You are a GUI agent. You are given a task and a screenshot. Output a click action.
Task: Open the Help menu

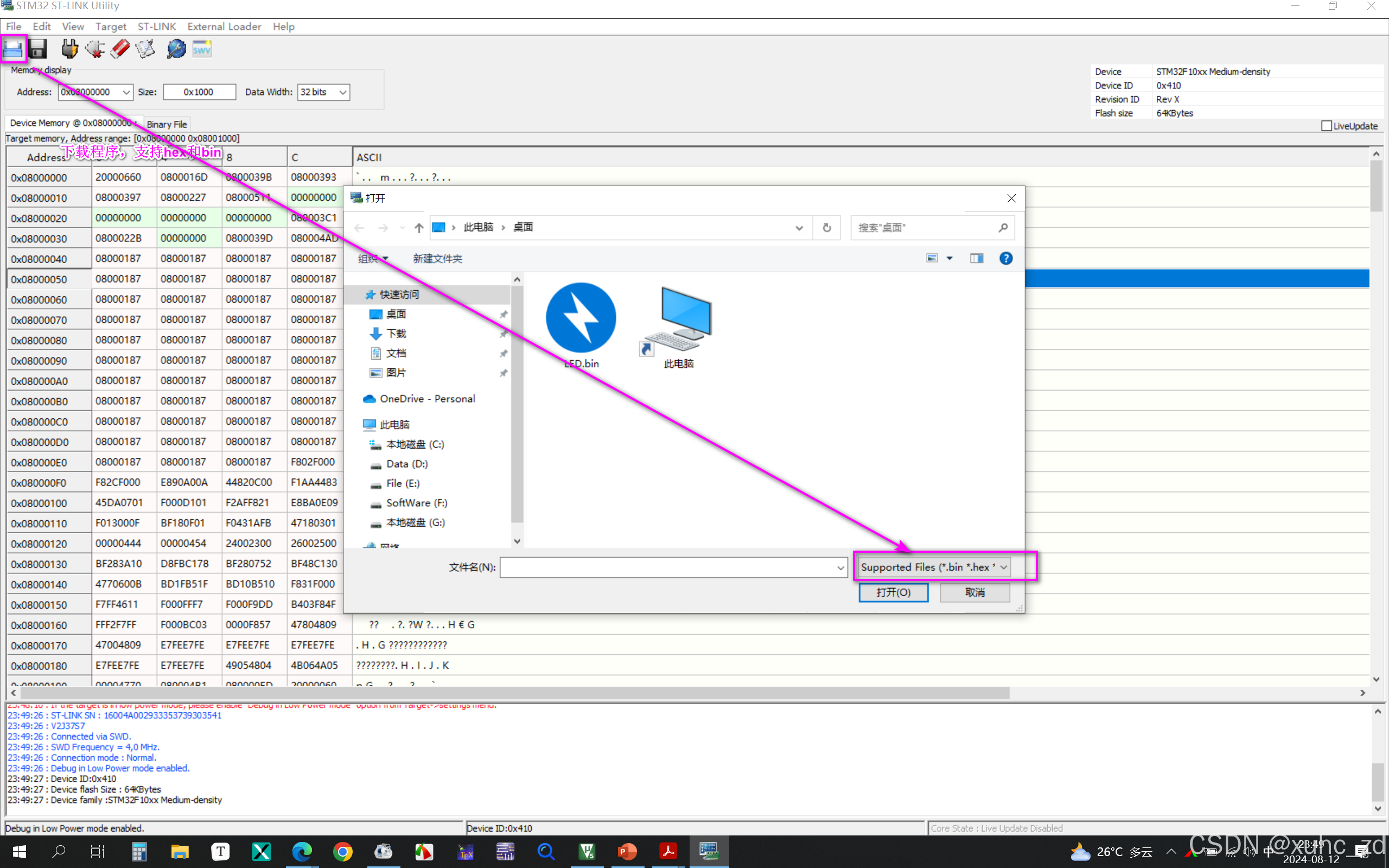click(x=284, y=27)
